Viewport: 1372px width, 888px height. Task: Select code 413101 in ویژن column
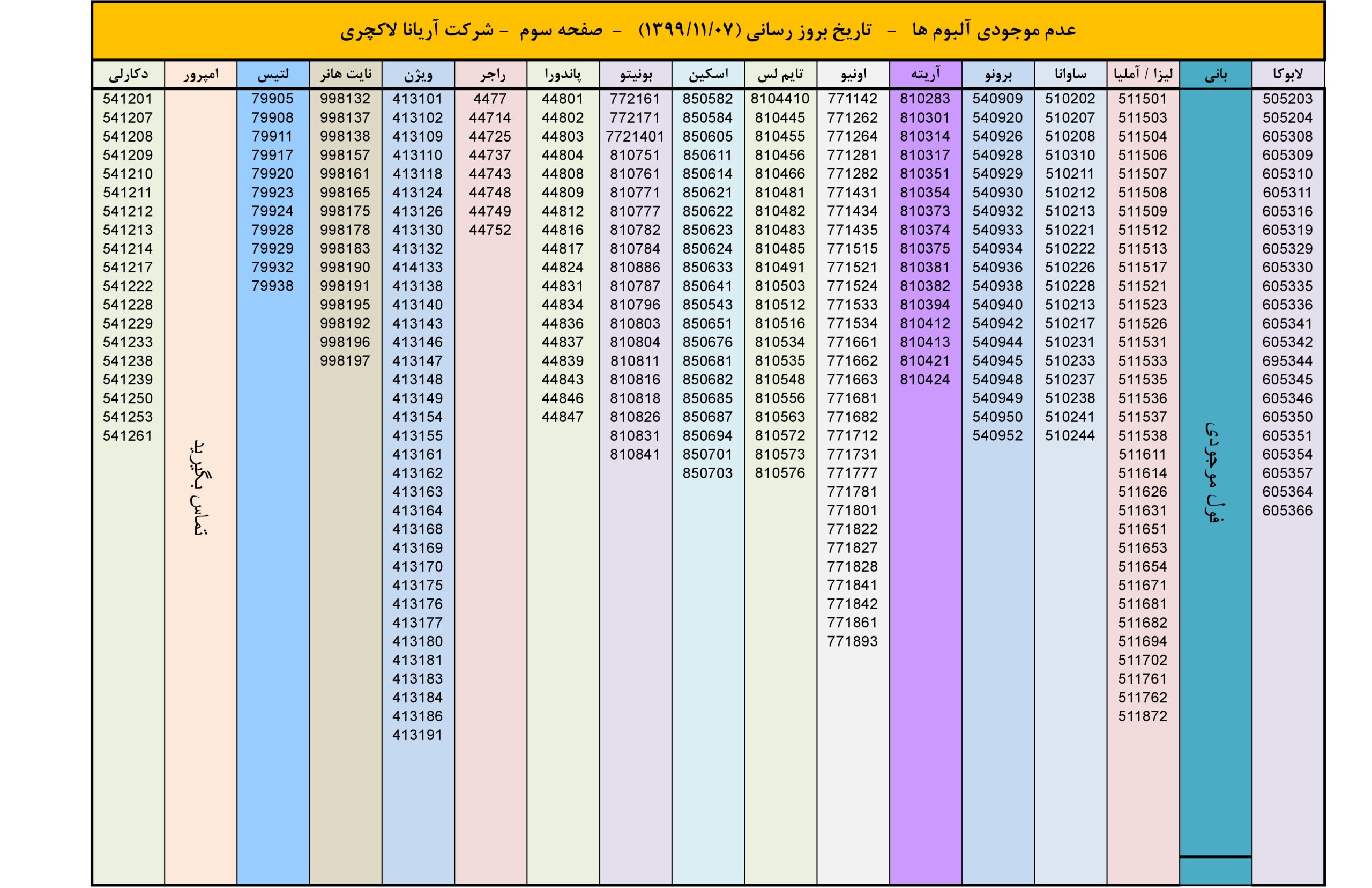[x=417, y=99]
